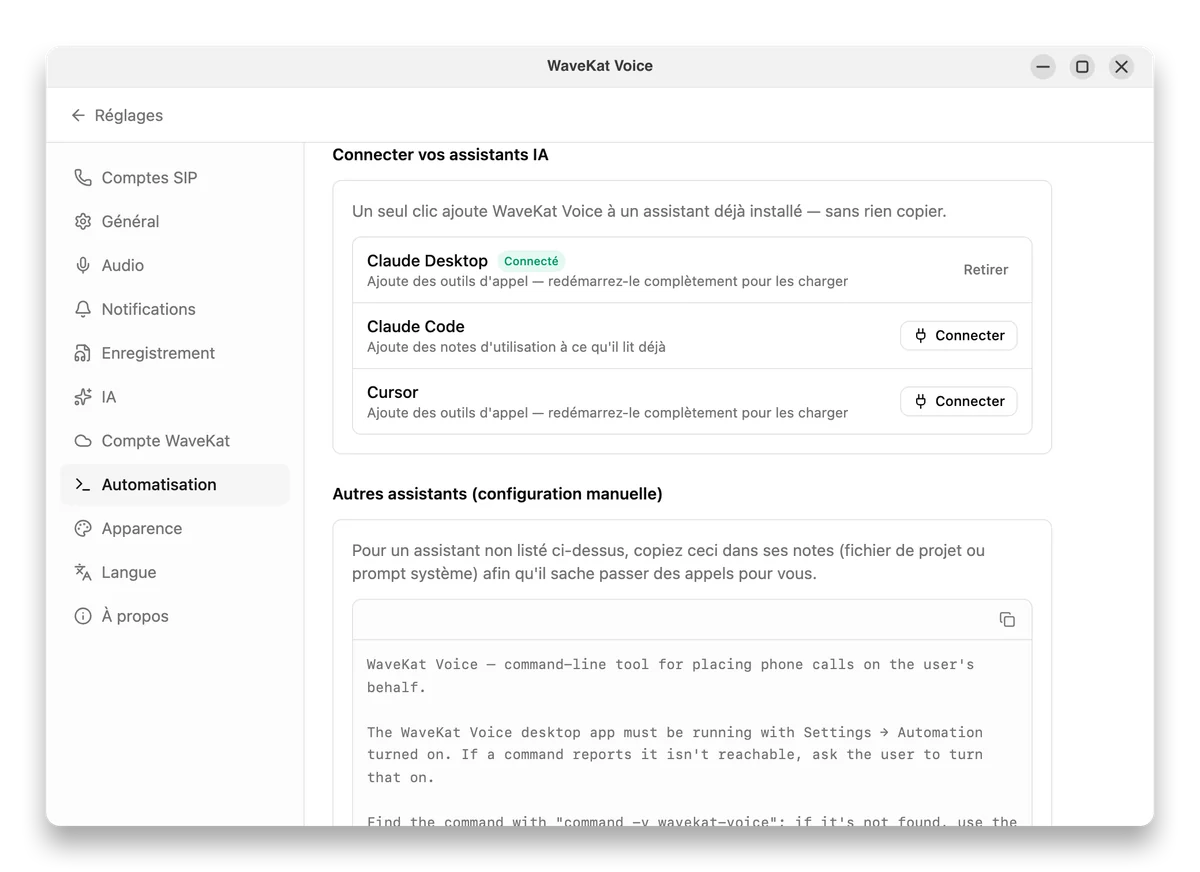This screenshot has width=1200, height=872.
Task: Close the WaveKat Voice window
Action: [x=1121, y=67]
